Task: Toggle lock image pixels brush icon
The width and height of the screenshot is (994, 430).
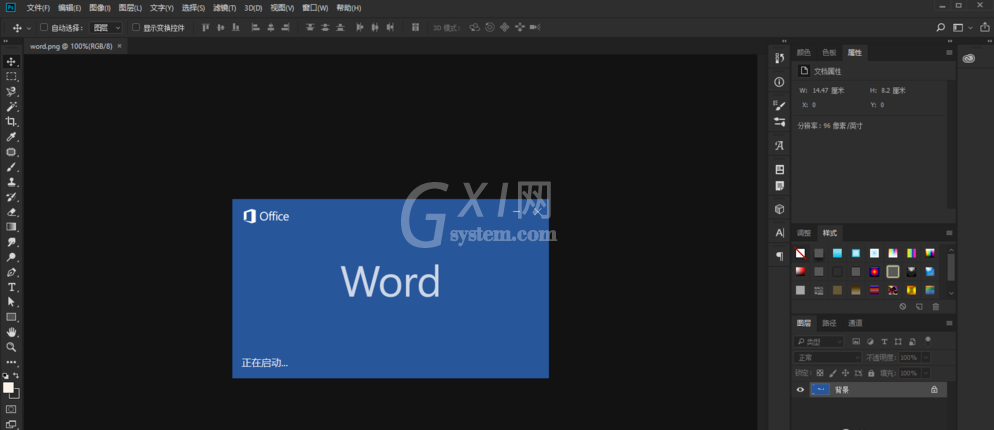Action: (x=833, y=374)
